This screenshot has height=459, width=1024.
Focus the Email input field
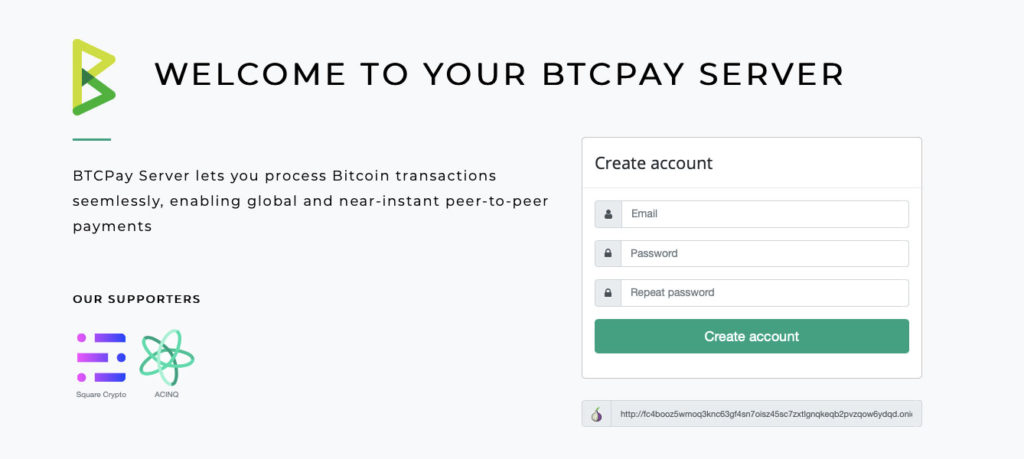(765, 214)
